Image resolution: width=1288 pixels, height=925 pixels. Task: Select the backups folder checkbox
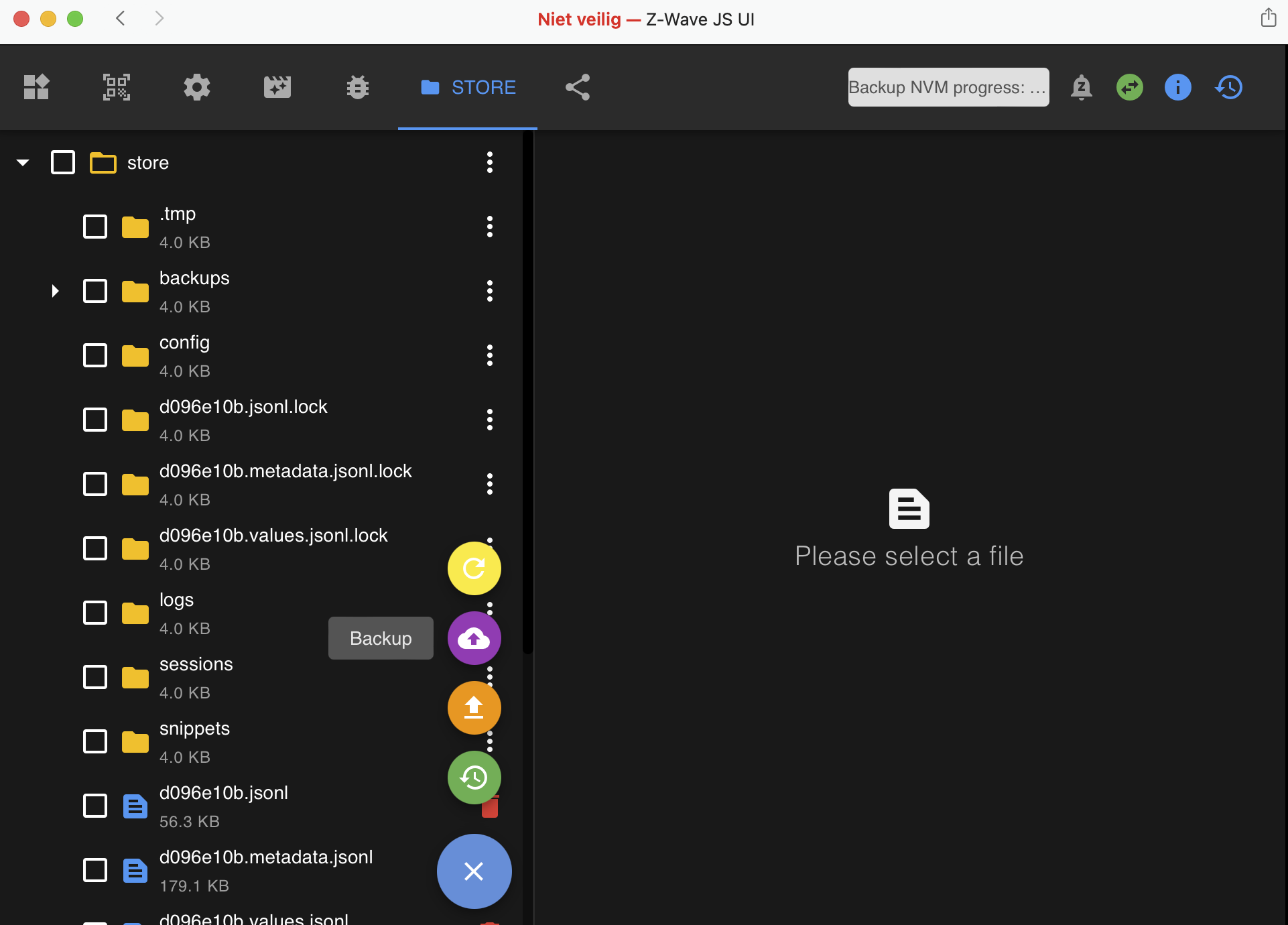95,291
